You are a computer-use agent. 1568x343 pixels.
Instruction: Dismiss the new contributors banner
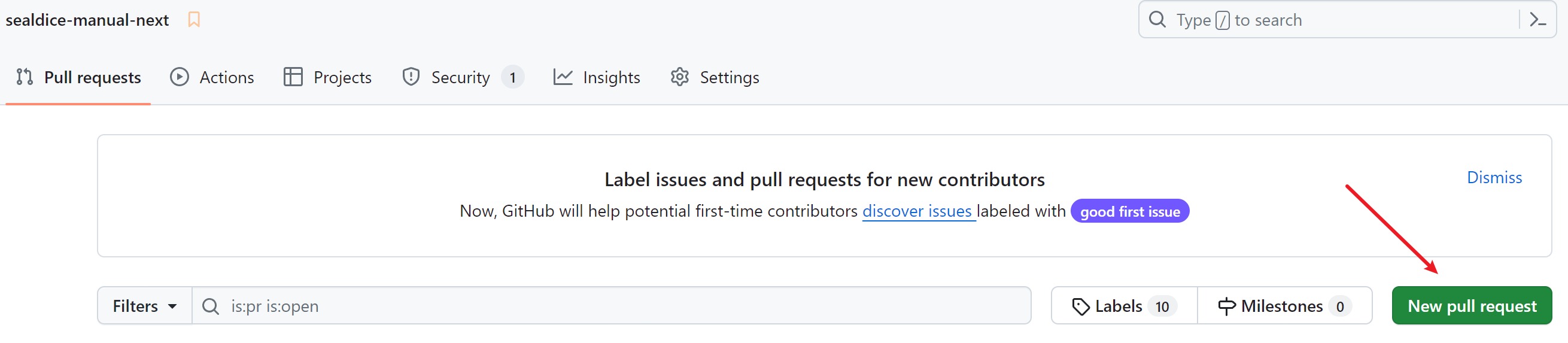tap(1494, 177)
